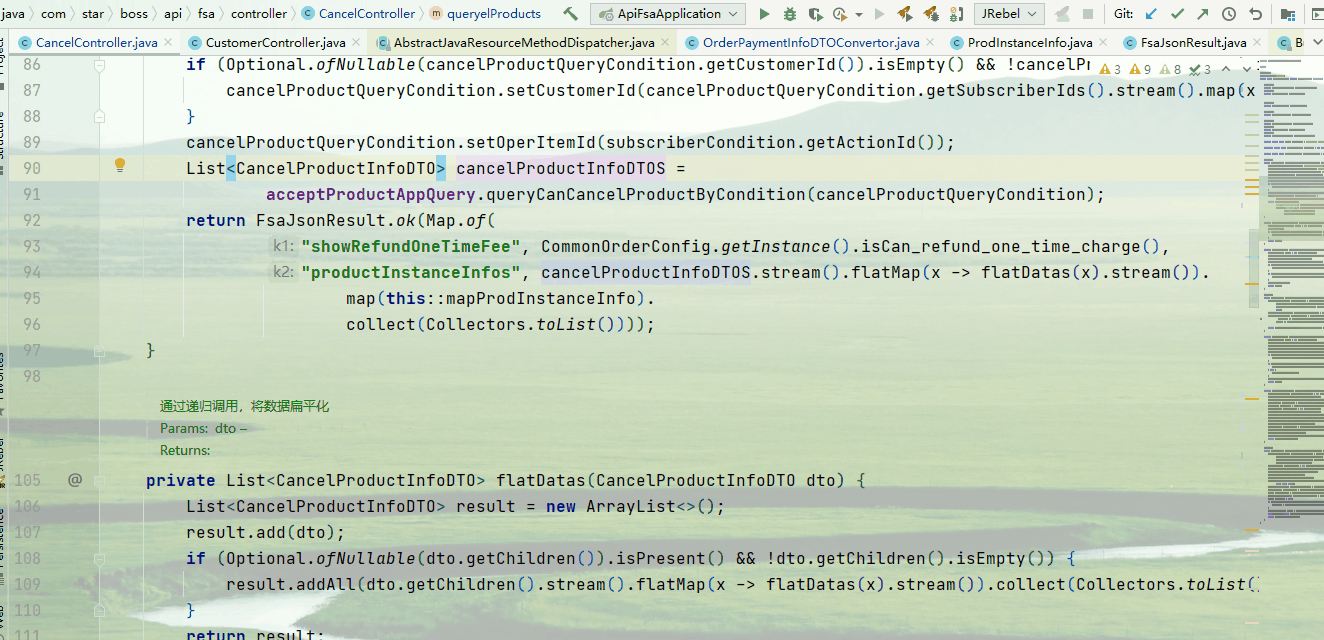Screen dimensions: 1324x640
Task: Place cursor on cancelProductInfoDTOS variable at line 90
Action: click(560, 168)
